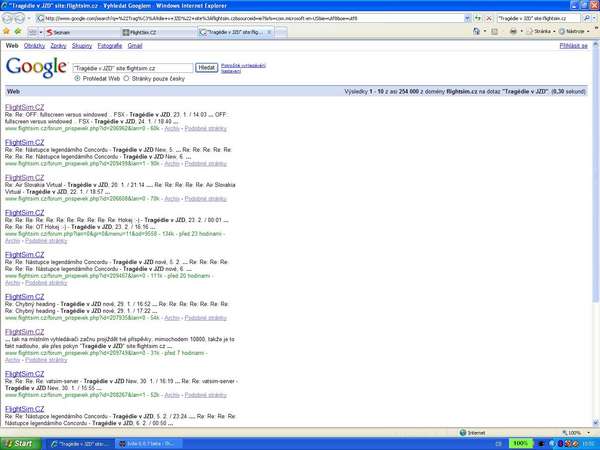
Task: Open the Zprávy Google link
Action: click(58, 46)
